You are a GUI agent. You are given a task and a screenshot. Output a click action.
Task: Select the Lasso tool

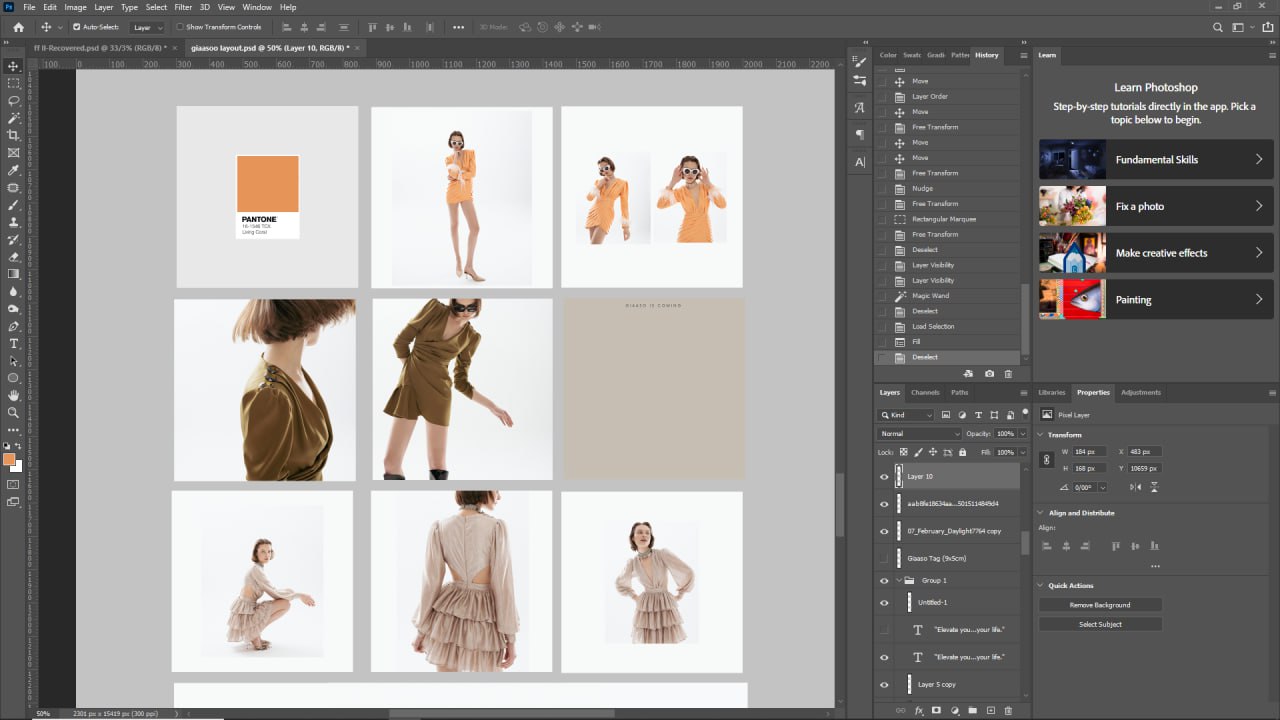click(x=13, y=101)
